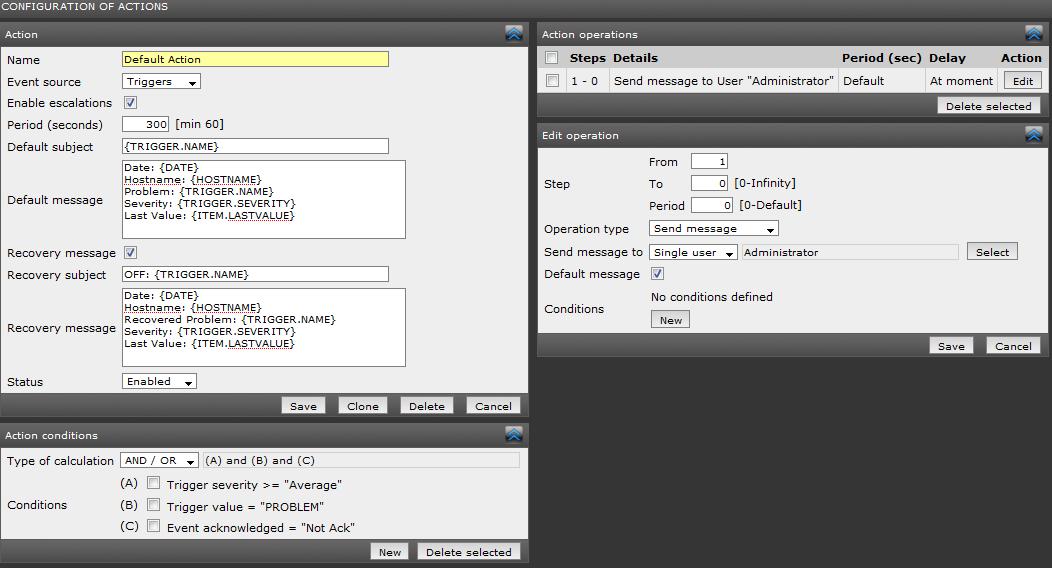Collapse the Action panel with its arrow icon
This screenshot has height=568, width=1052.
tap(514, 34)
